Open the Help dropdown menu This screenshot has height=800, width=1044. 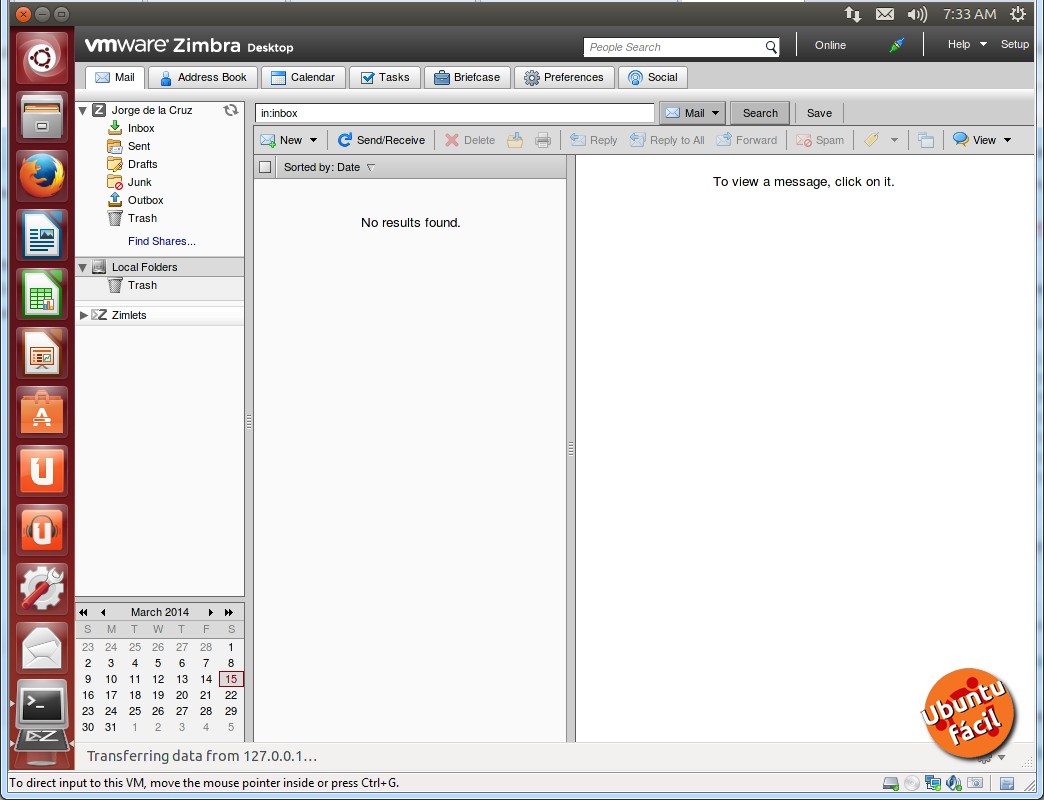pos(967,45)
